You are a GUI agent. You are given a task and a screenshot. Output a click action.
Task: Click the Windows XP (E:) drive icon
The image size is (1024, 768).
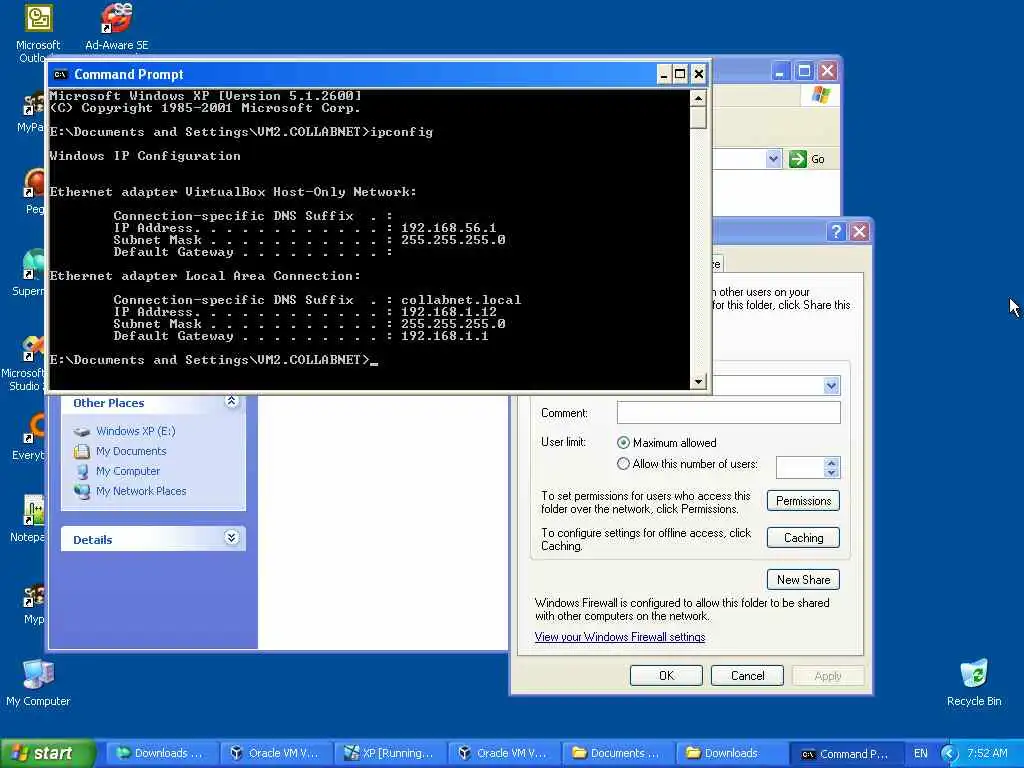(82, 432)
